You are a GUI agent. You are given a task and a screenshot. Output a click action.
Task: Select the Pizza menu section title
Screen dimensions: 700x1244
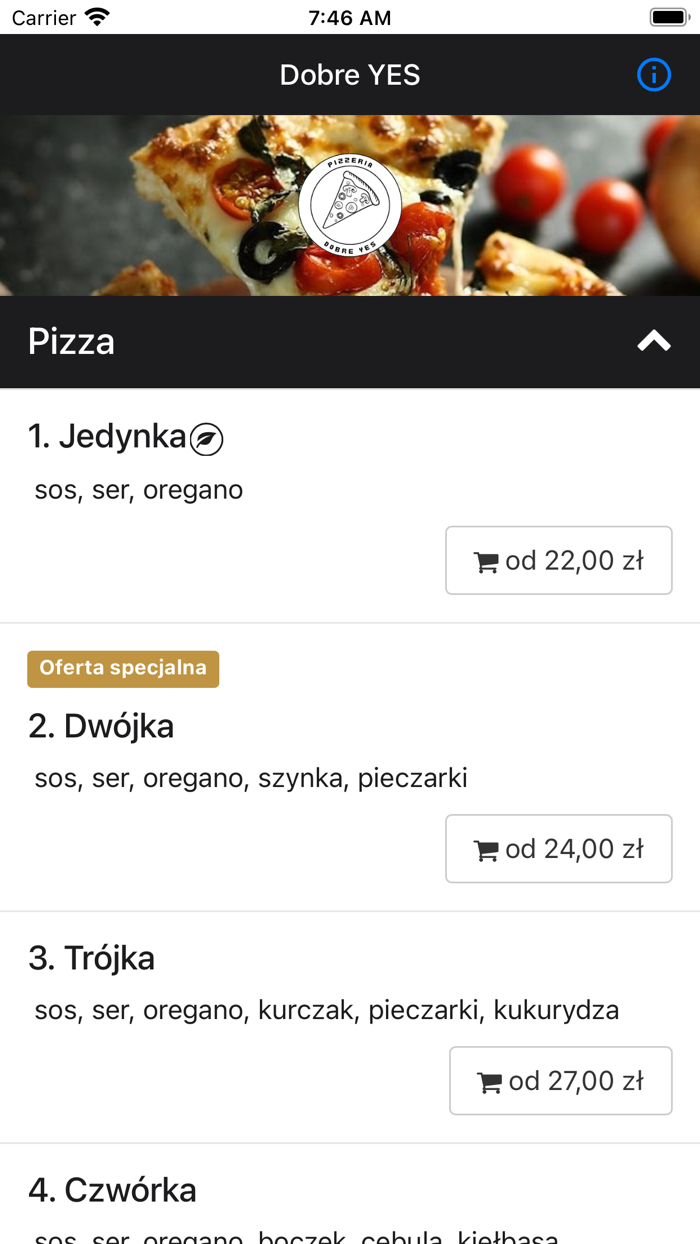[71, 341]
